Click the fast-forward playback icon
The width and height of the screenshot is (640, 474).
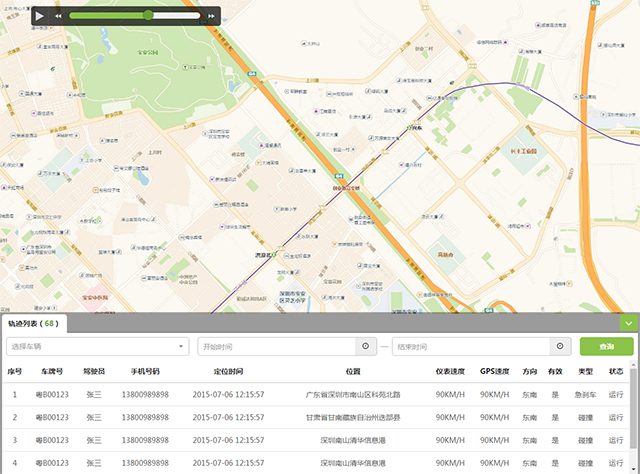tap(212, 16)
